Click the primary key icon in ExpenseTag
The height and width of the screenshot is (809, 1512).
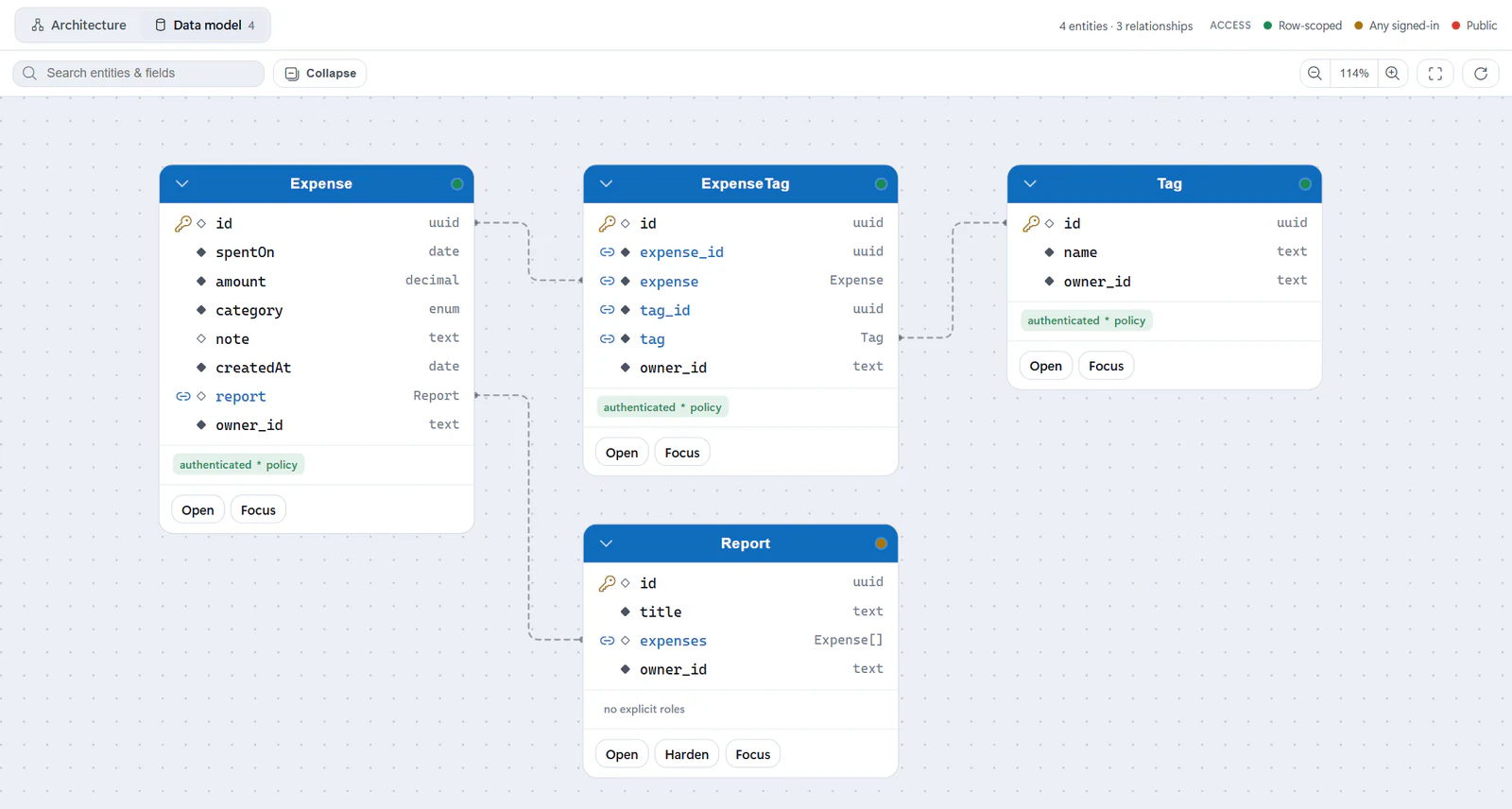(x=608, y=224)
